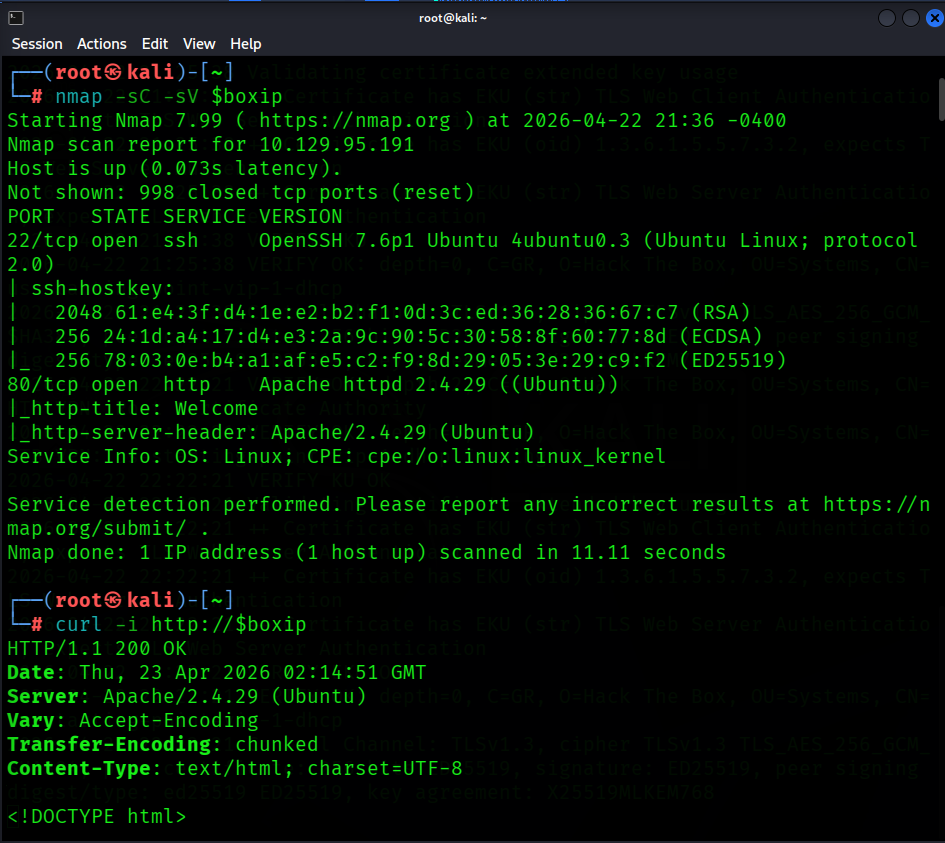The height and width of the screenshot is (843, 945).
Task: Open the Edit menu
Action: coord(155,44)
